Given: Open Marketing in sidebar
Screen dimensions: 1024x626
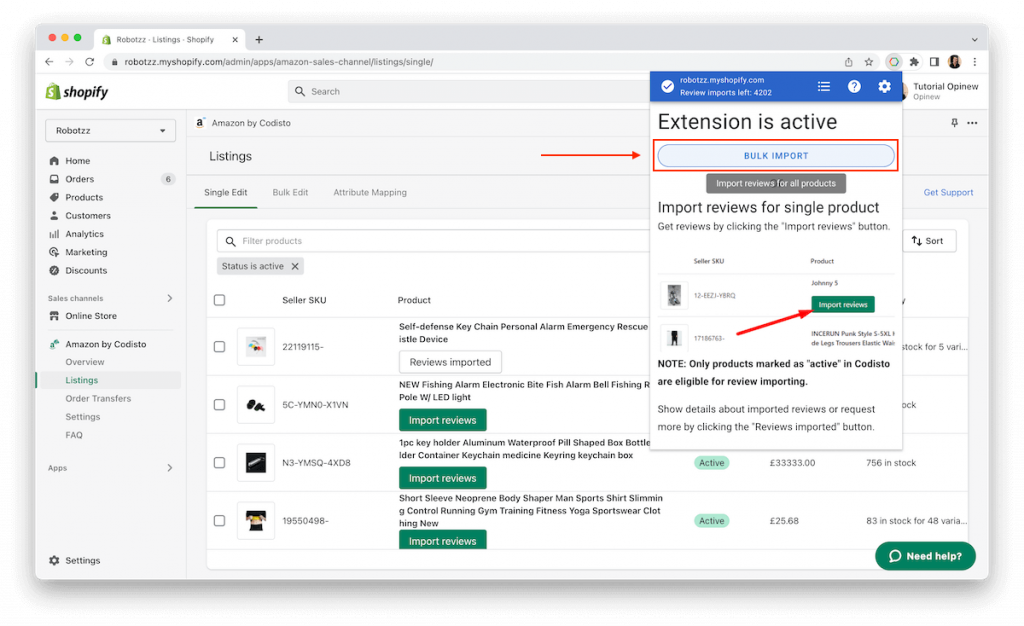Looking at the screenshot, I should click(86, 252).
